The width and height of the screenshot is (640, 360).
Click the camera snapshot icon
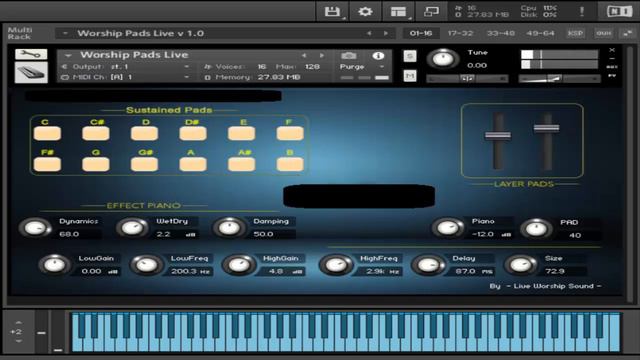[349, 56]
